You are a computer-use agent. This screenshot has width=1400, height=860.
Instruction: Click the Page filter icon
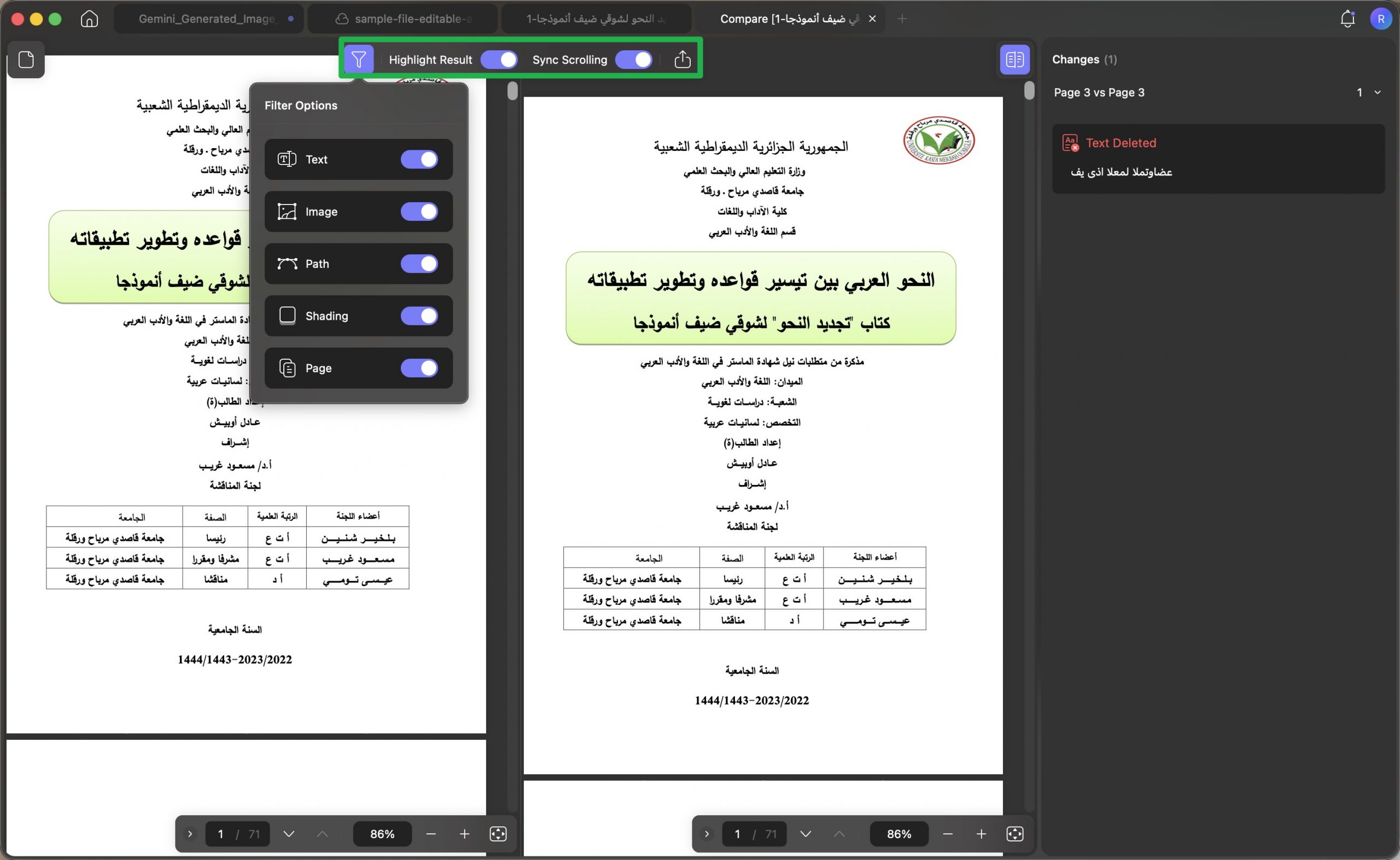(x=287, y=368)
